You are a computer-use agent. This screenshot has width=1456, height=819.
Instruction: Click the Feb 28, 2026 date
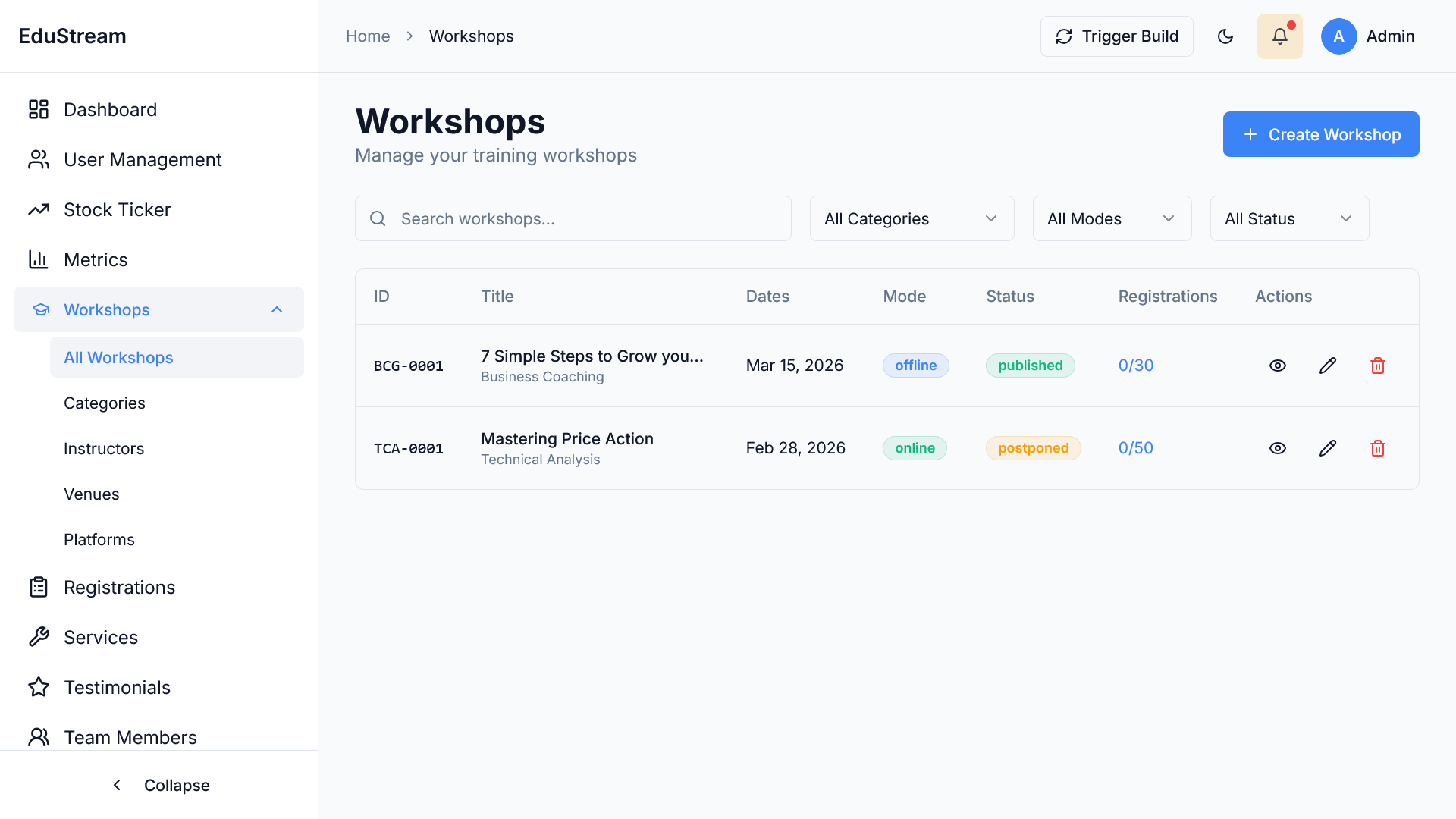(795, 448)
